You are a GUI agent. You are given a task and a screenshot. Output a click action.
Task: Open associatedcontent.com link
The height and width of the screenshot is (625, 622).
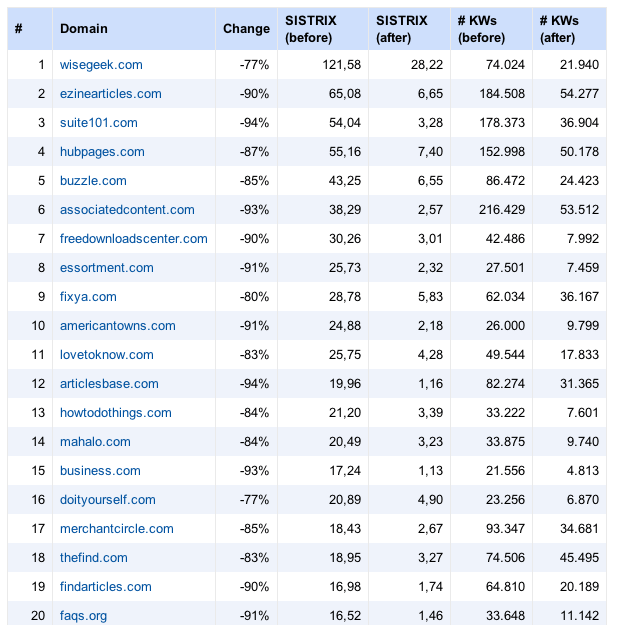[x=127, y=210]
